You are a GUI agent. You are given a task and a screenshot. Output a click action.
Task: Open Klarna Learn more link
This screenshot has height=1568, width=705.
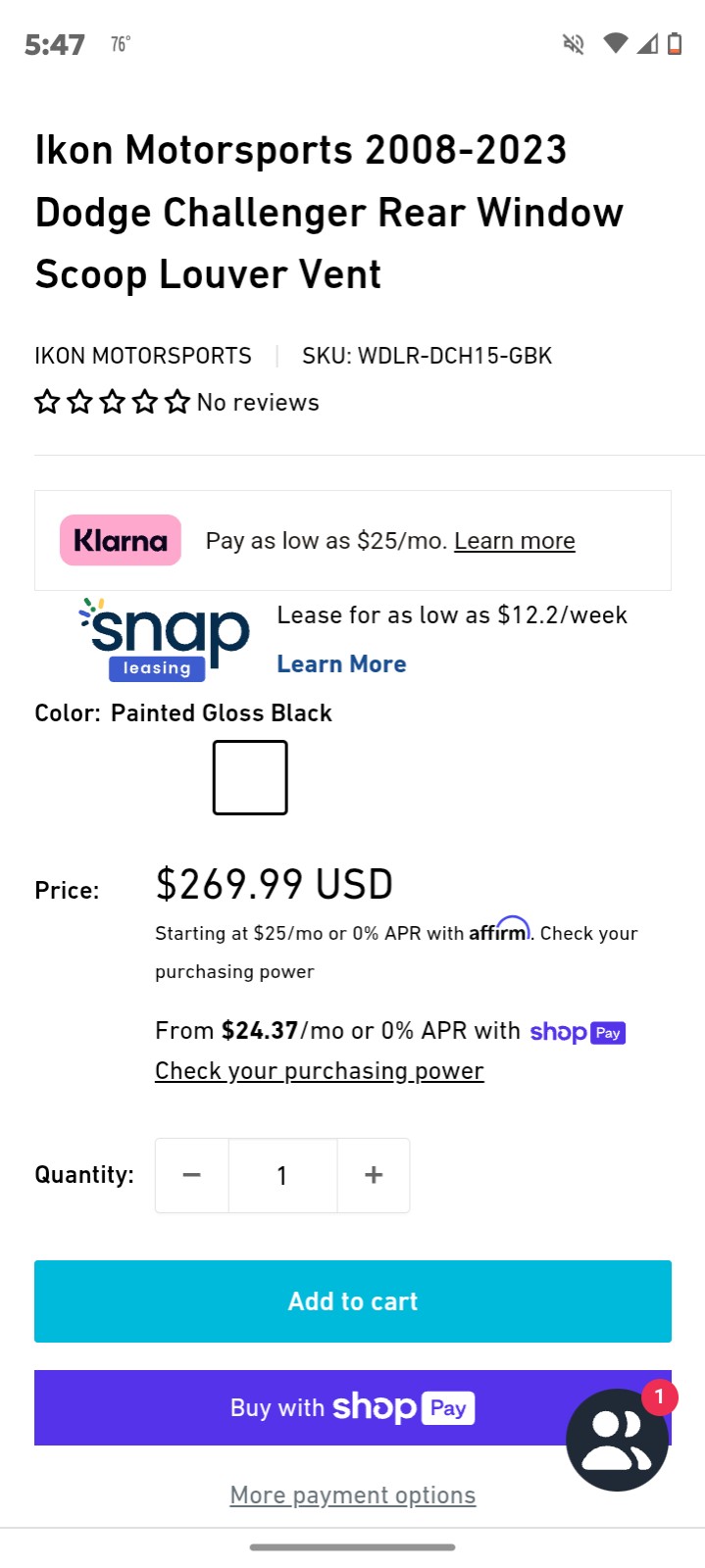coord(515,541)
